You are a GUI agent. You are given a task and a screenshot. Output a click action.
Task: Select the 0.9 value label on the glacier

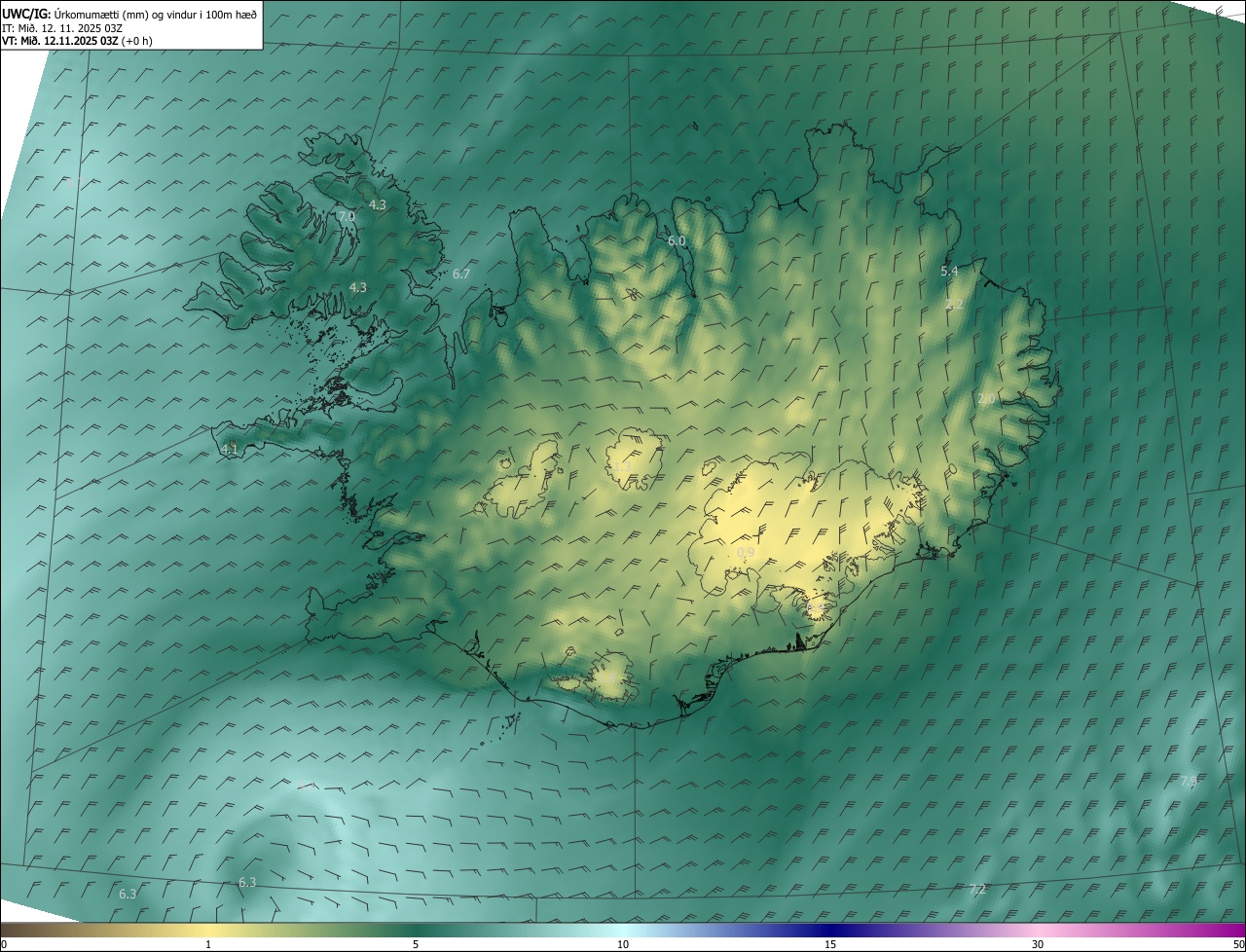coord(746,553)
